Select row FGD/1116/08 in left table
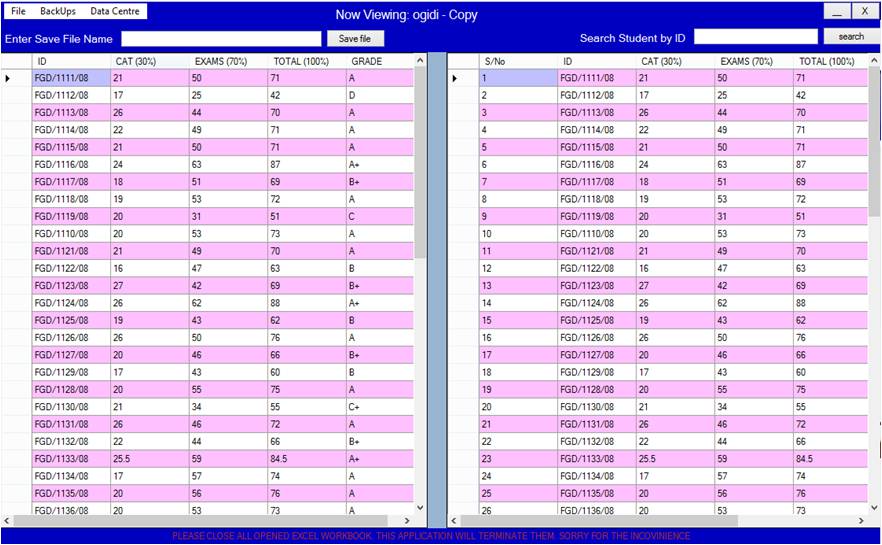 [x=70, y=164]
